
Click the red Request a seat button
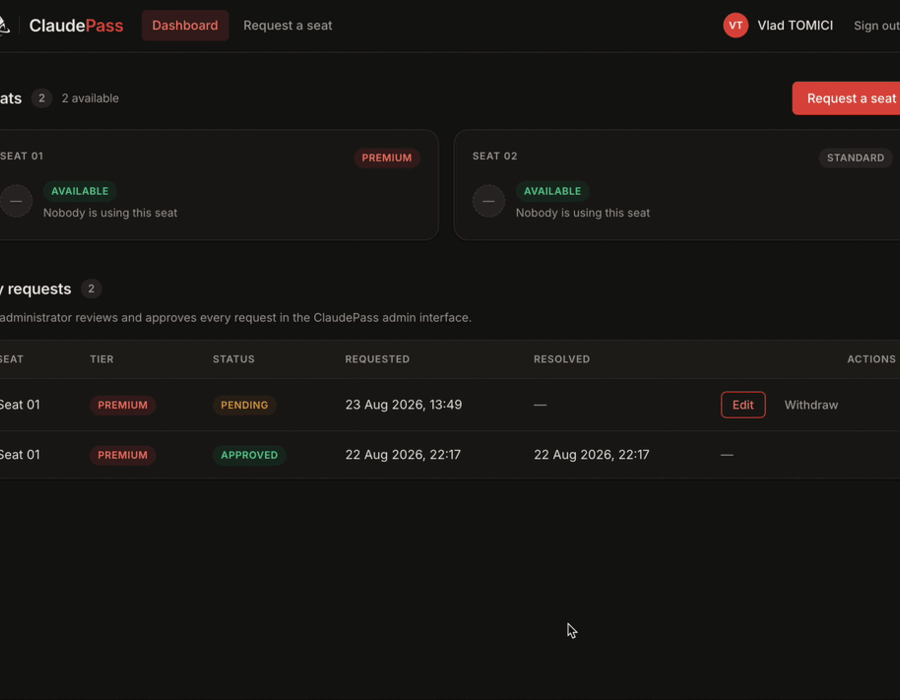point(846,98)
